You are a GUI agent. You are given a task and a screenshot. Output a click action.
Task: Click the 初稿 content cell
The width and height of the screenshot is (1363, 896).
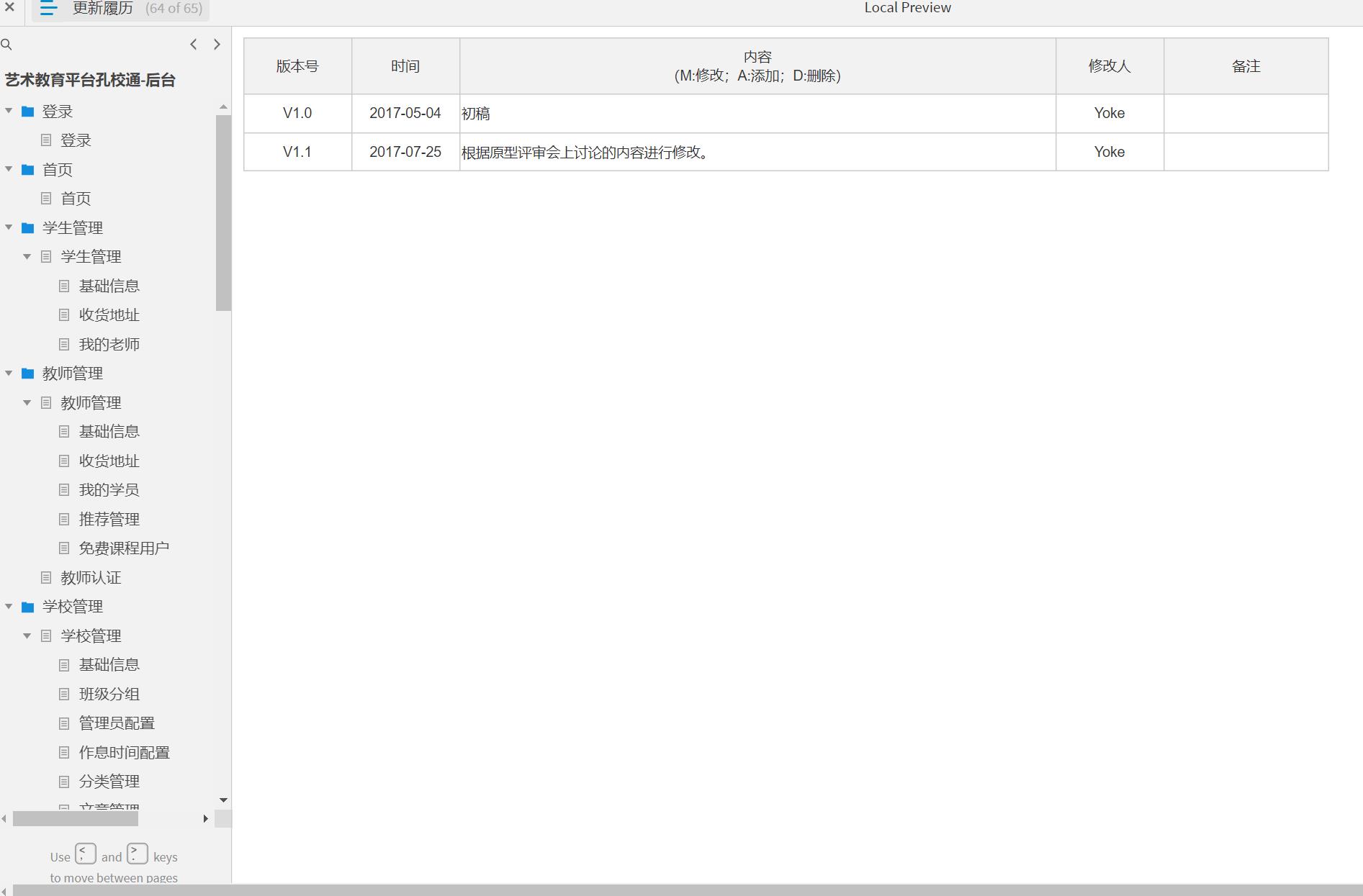point(757,113)
